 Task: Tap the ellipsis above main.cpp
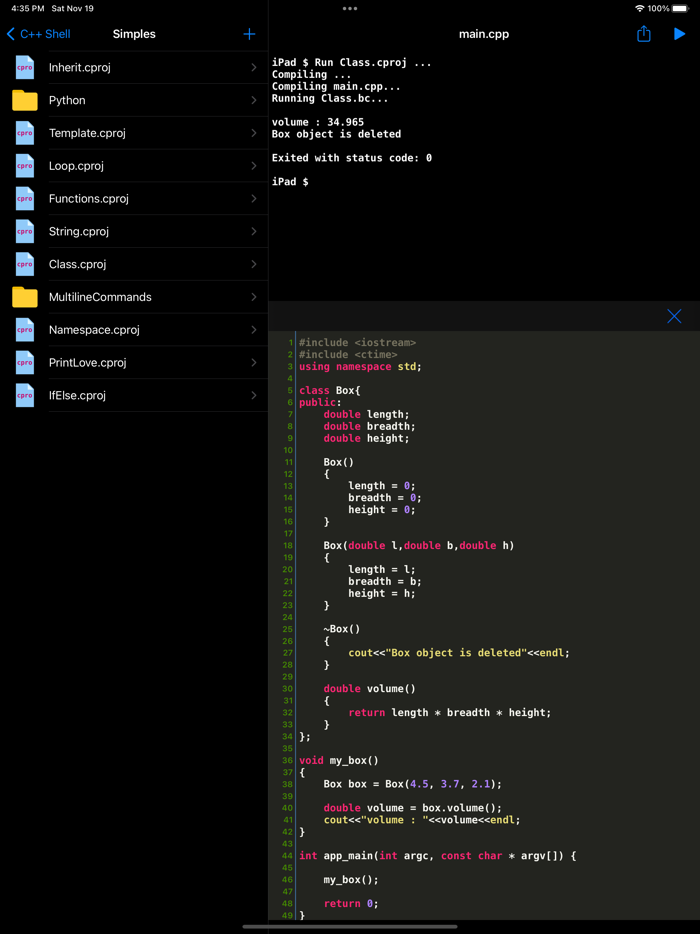[349, 8]
